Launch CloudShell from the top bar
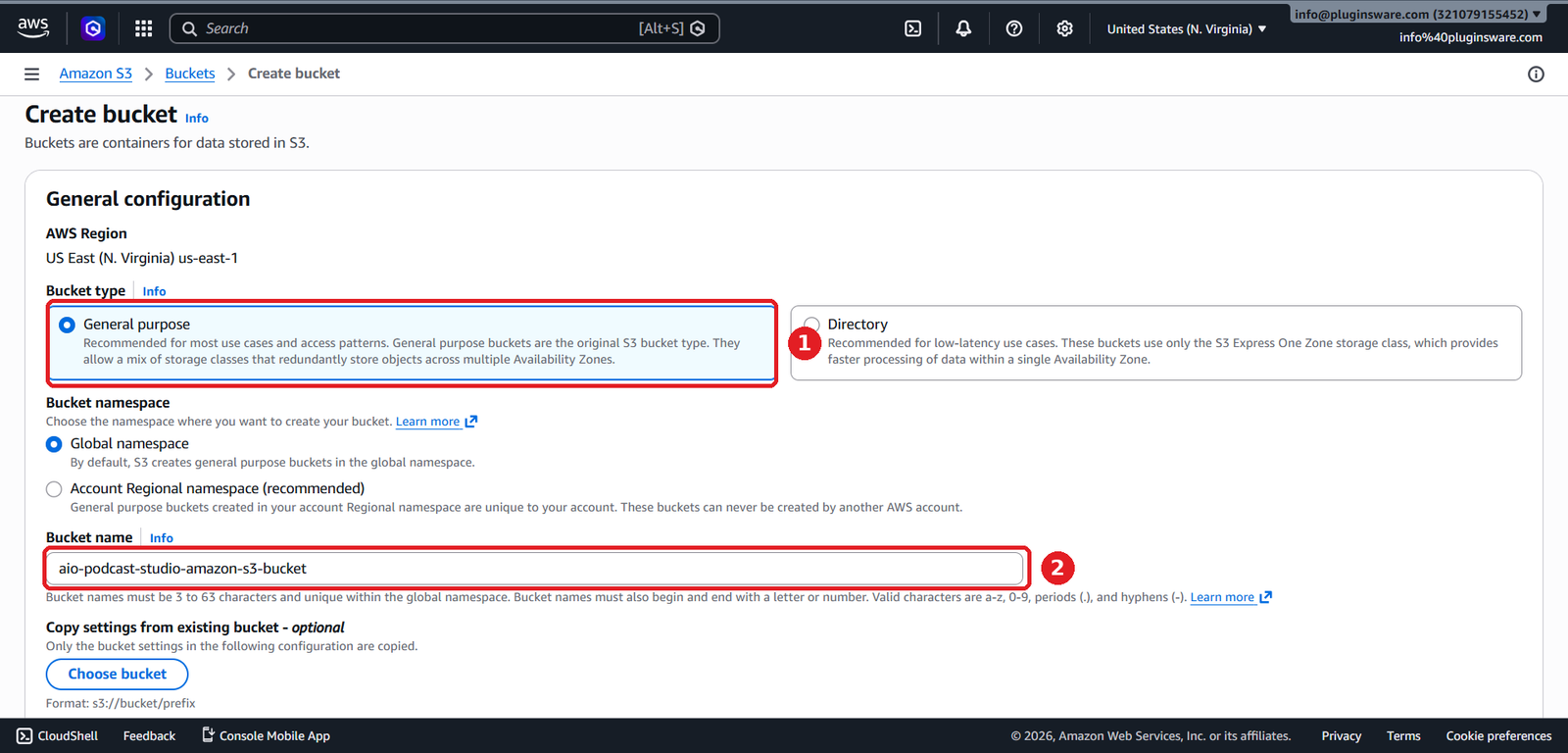 tap(912, 28)
